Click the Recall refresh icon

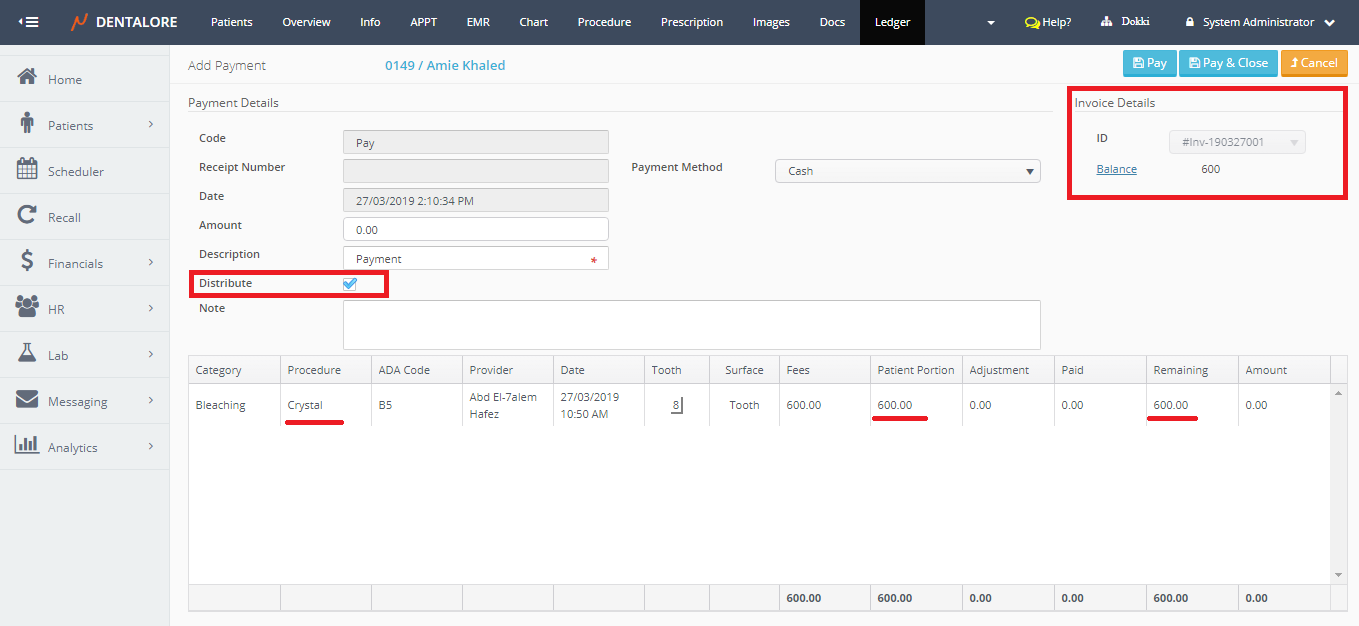(x=28, y=216)
